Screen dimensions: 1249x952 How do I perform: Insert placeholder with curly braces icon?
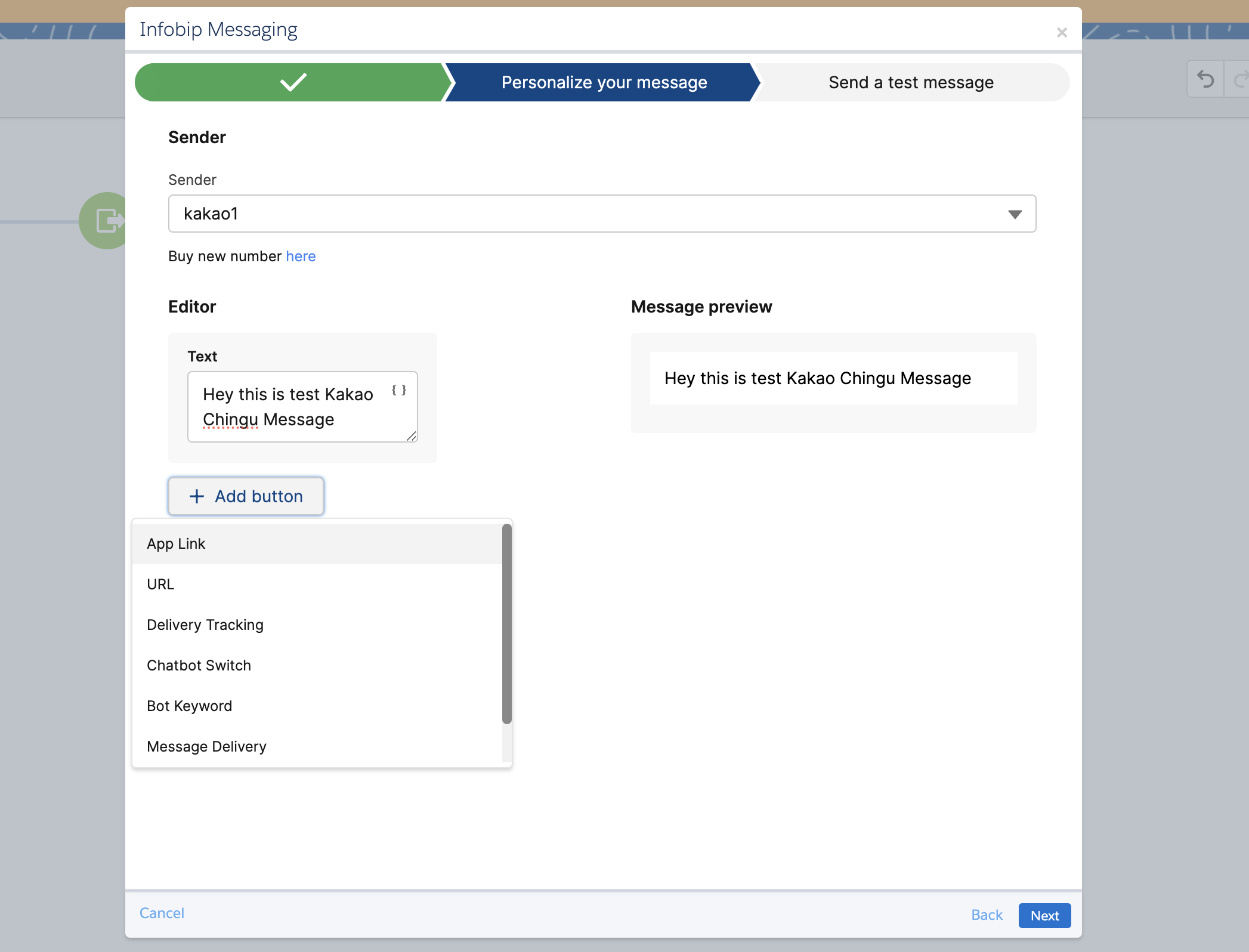(x=399, y=390)
